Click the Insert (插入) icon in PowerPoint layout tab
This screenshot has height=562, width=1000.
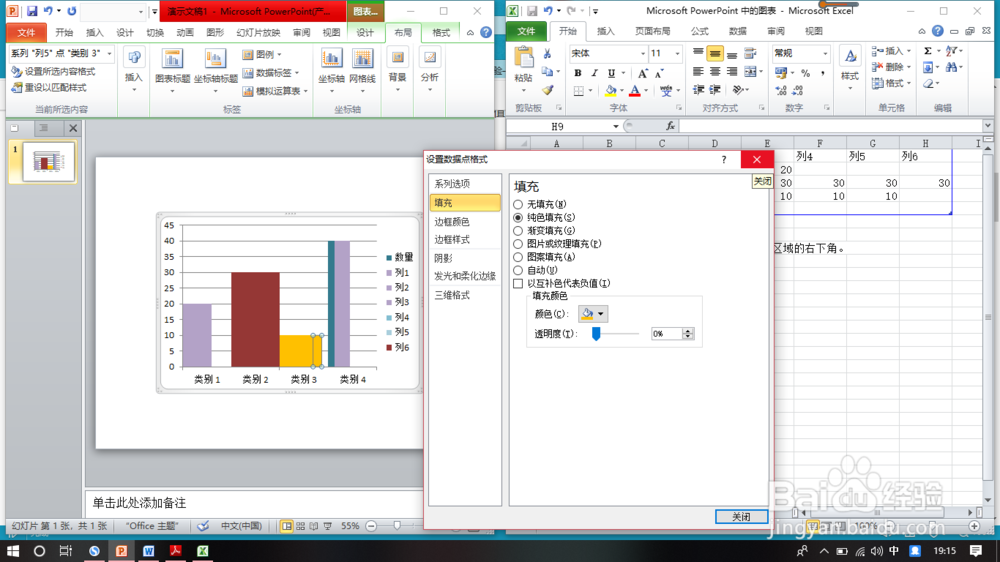tap(134, 59)
